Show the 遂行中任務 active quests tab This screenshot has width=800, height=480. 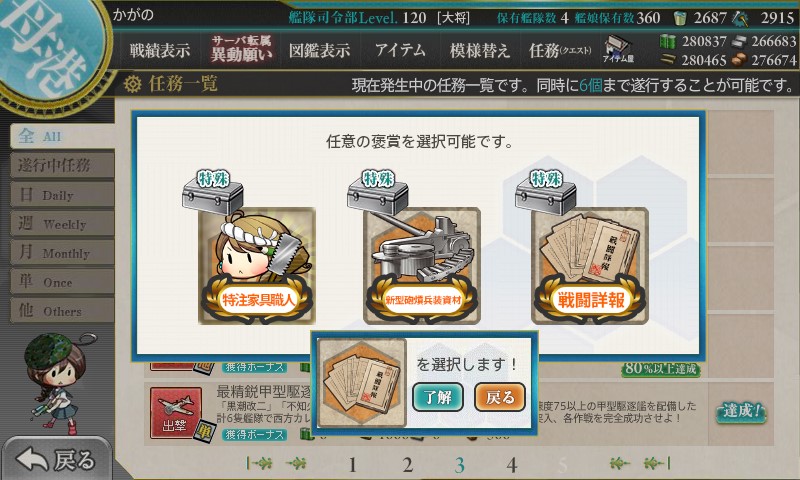pyautogui.click(x=62, y=165)
